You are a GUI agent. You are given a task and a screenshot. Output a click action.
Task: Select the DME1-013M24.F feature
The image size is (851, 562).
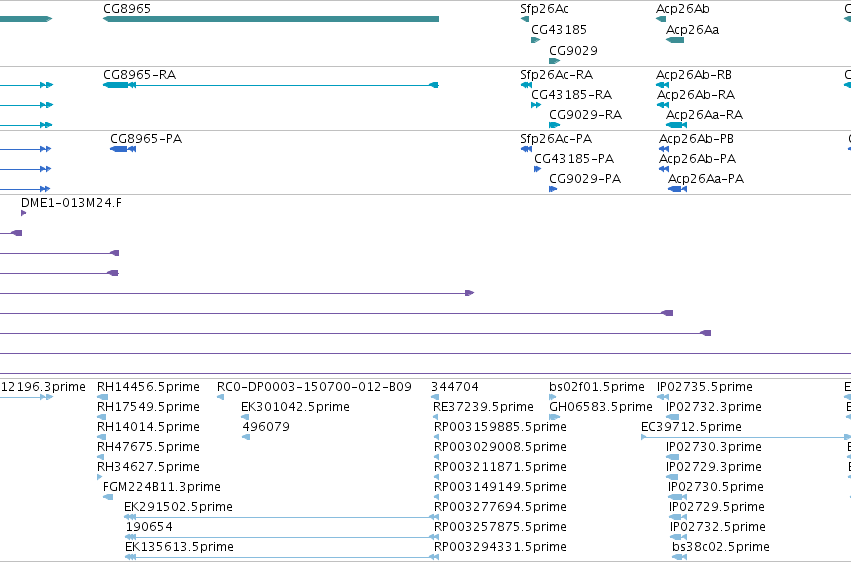pos(23,213)
